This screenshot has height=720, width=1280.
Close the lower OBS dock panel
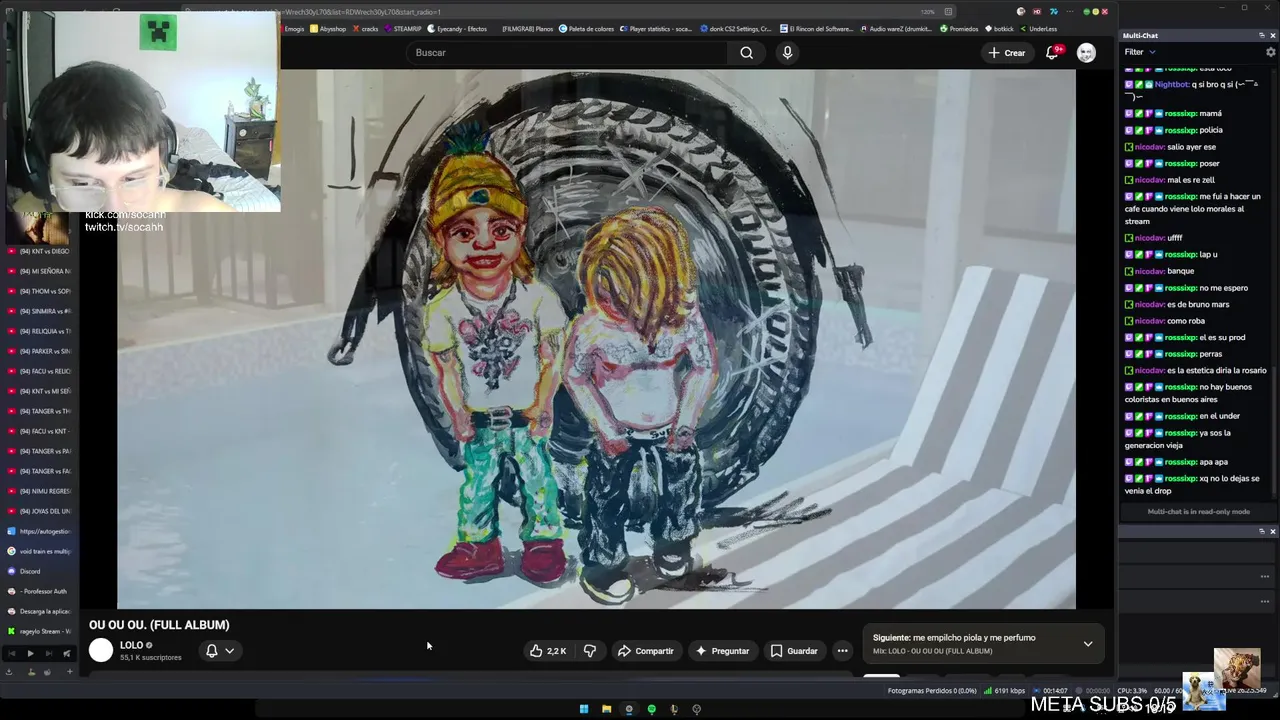coord(1272,532)
